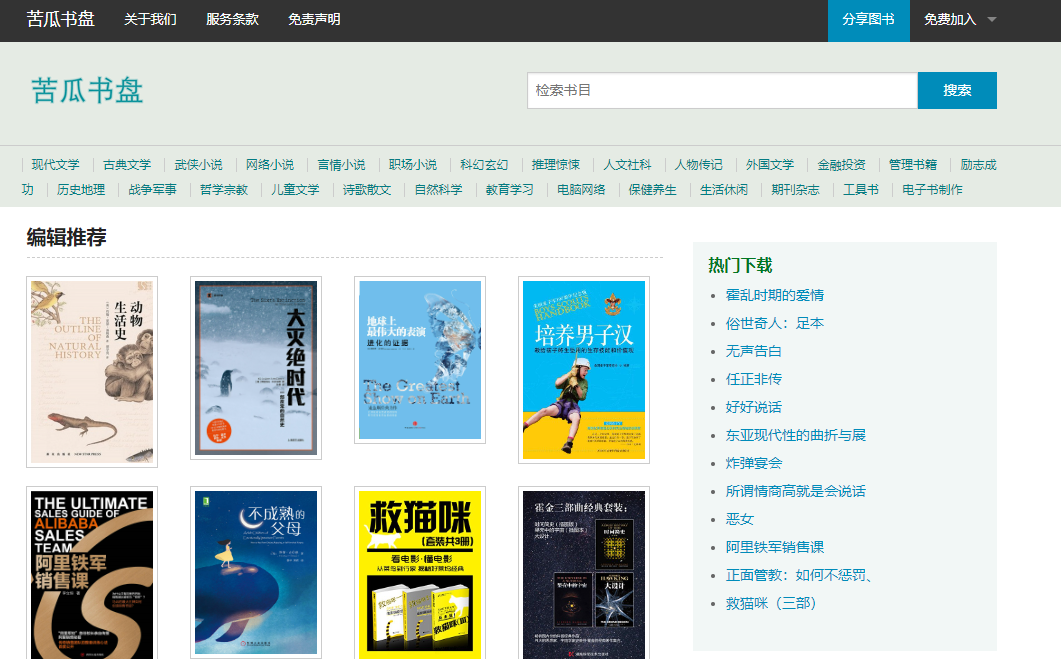Open the 动物生活史 book cover
Image resolution: width=1061 pixels, height=659 pixels.
pyautogui.click(x=92, y=371)
